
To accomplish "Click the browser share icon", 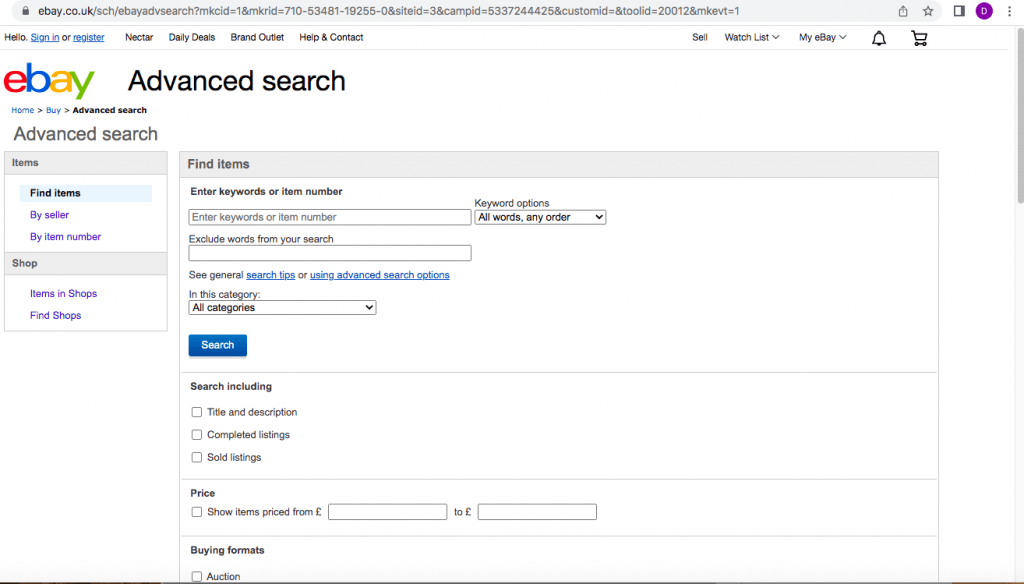I will coord(903,11).
